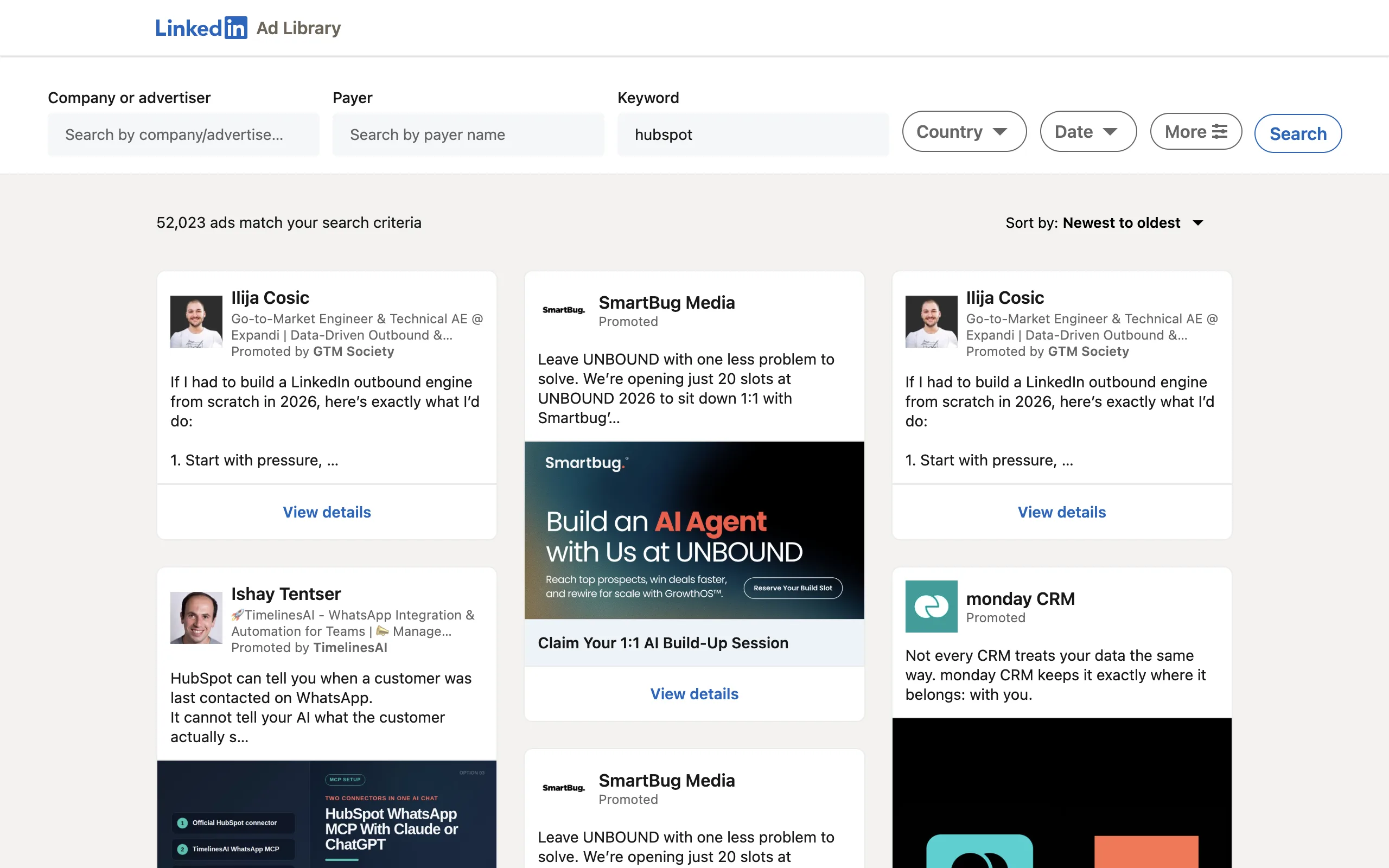
Task: Open Ilija Cosic's name in the right-column card
Action: [1004, 297]
